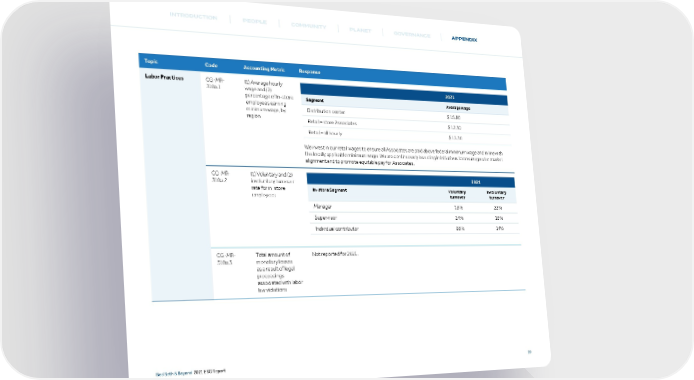Open the Governance tab

click(x=412, y=35)
